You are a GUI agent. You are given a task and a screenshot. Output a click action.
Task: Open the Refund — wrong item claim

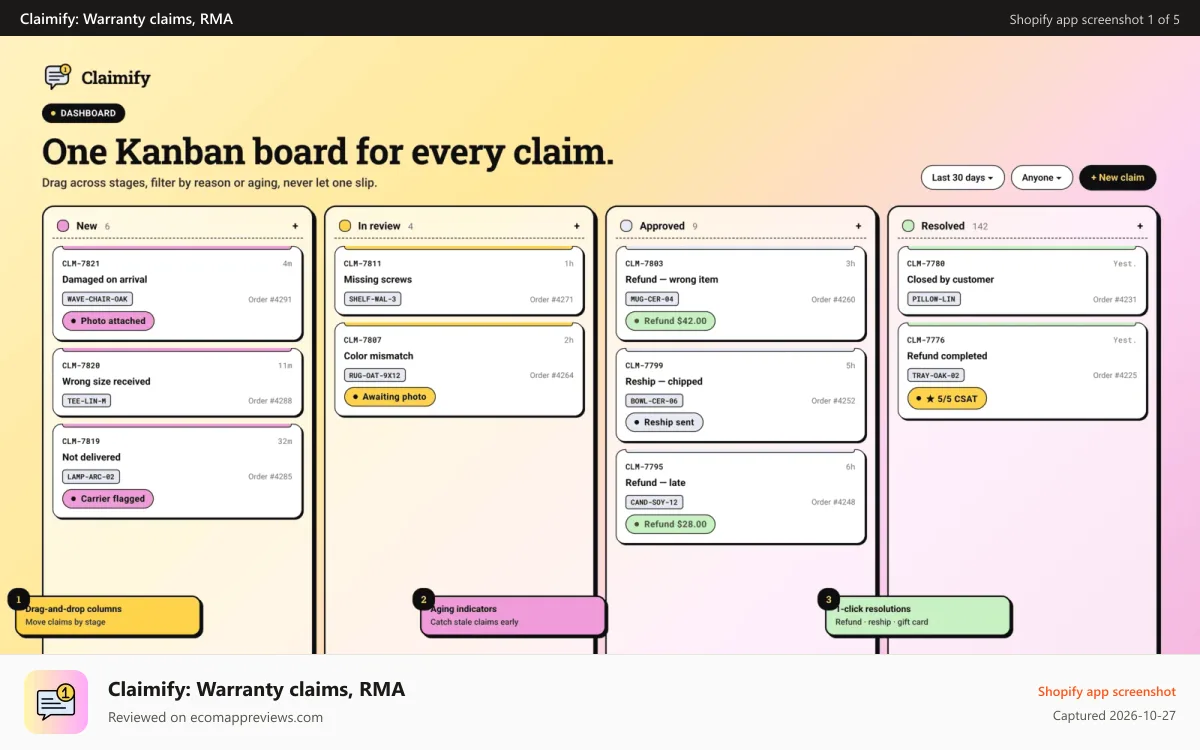tap(741, 294)
